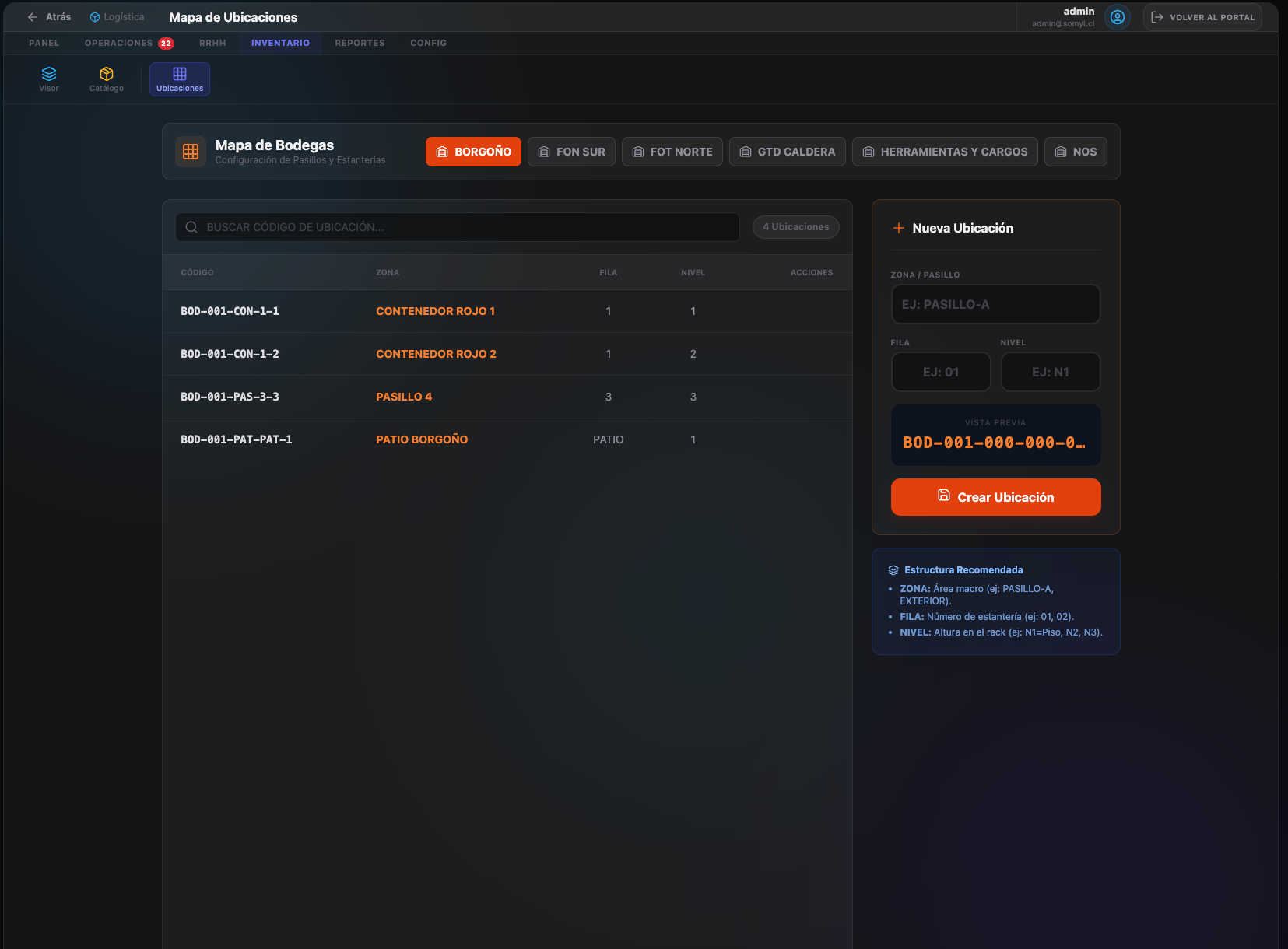Click the CÓDIGO column header
Image resolution: width=1288 pixels, height=949 pixels.
197,273
